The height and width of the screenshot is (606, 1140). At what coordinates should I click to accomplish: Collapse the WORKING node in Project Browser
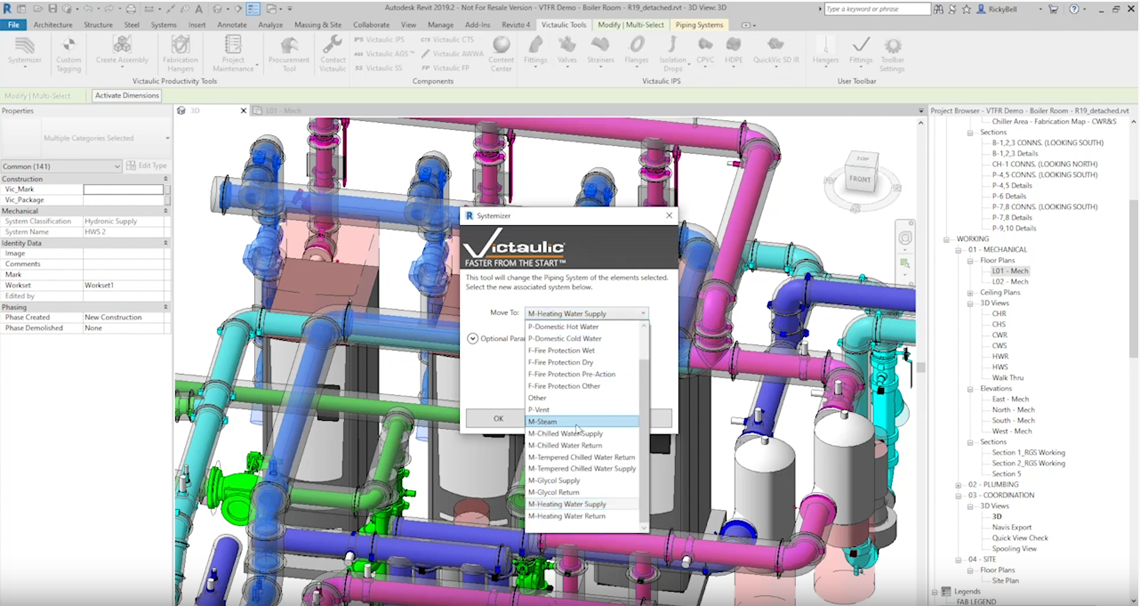pyautogui.click(x=947, y=238)
